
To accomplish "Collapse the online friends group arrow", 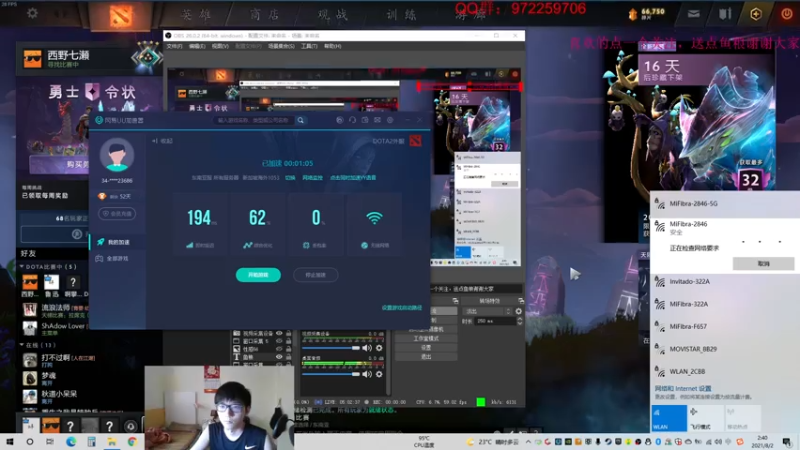I will 22,345.
